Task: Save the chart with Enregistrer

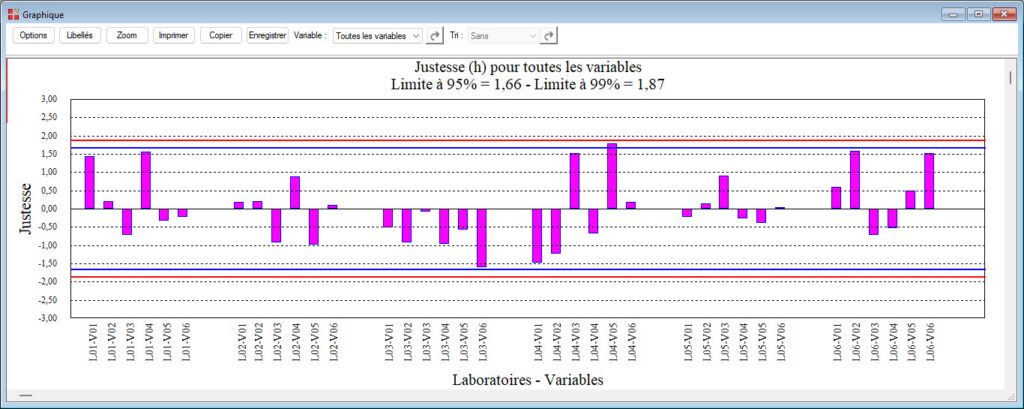Action: tap(267, 35)
